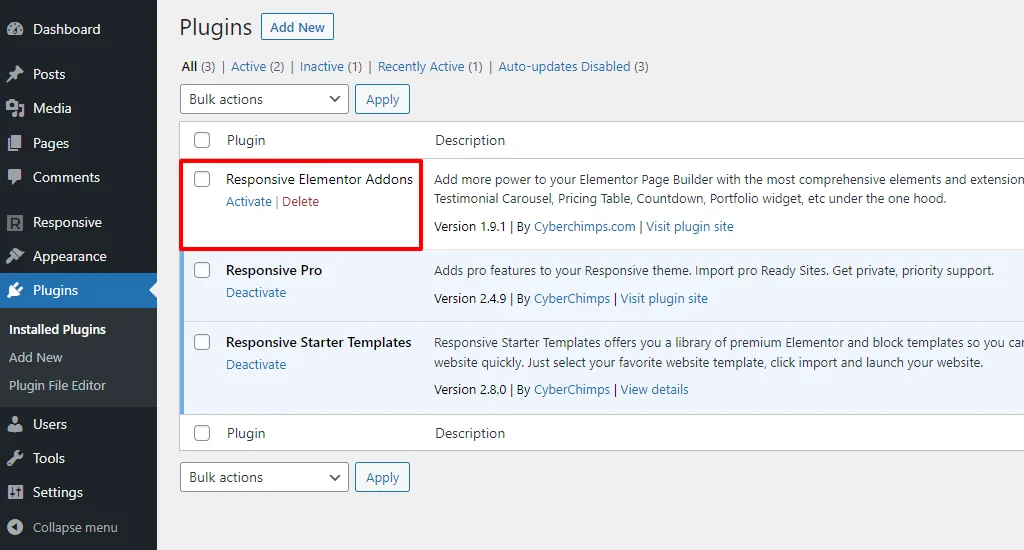
Task: Click bottom Apply button
Action: coord(382,477)
